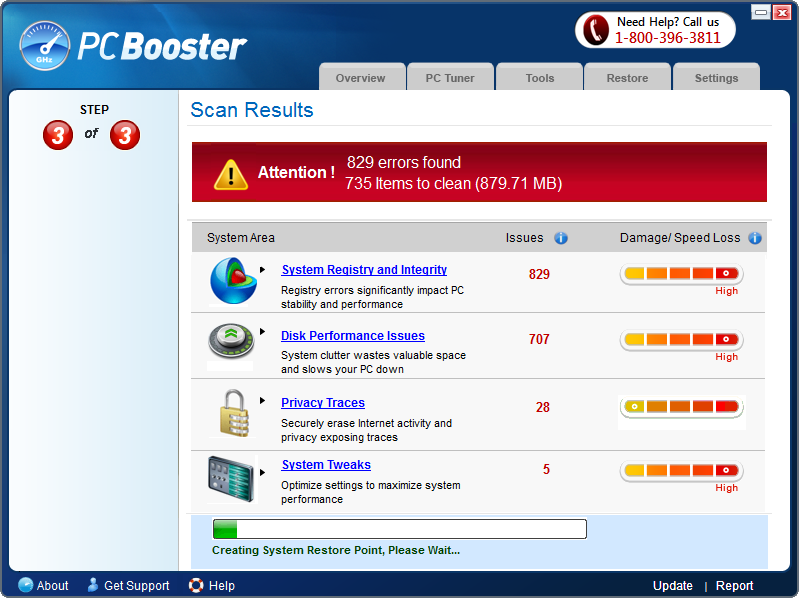Click the System Registry globe icon
Image resolution: width=799 pixels, height=598 pixels.
pos(233,281)
